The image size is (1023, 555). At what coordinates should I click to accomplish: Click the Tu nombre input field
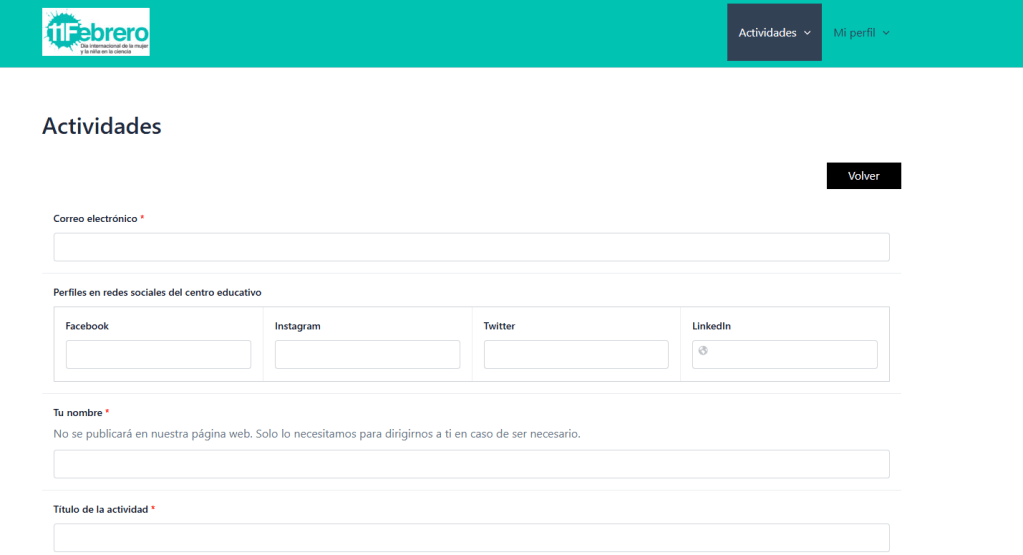(x=471, y=464)
